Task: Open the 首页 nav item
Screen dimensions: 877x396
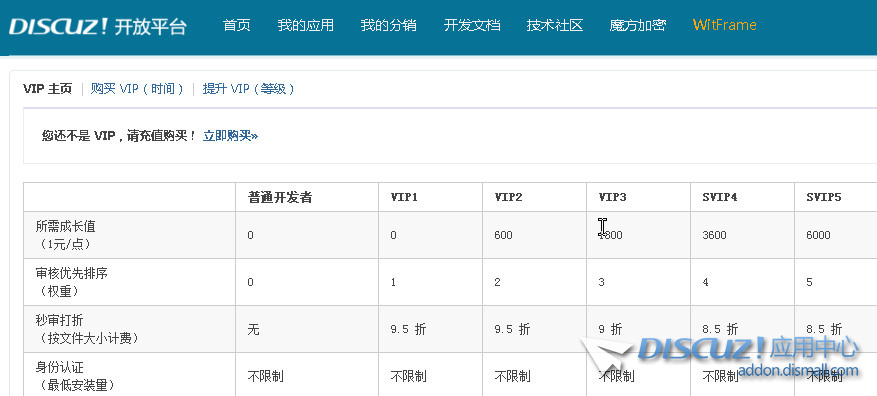Action: point(237,25)
